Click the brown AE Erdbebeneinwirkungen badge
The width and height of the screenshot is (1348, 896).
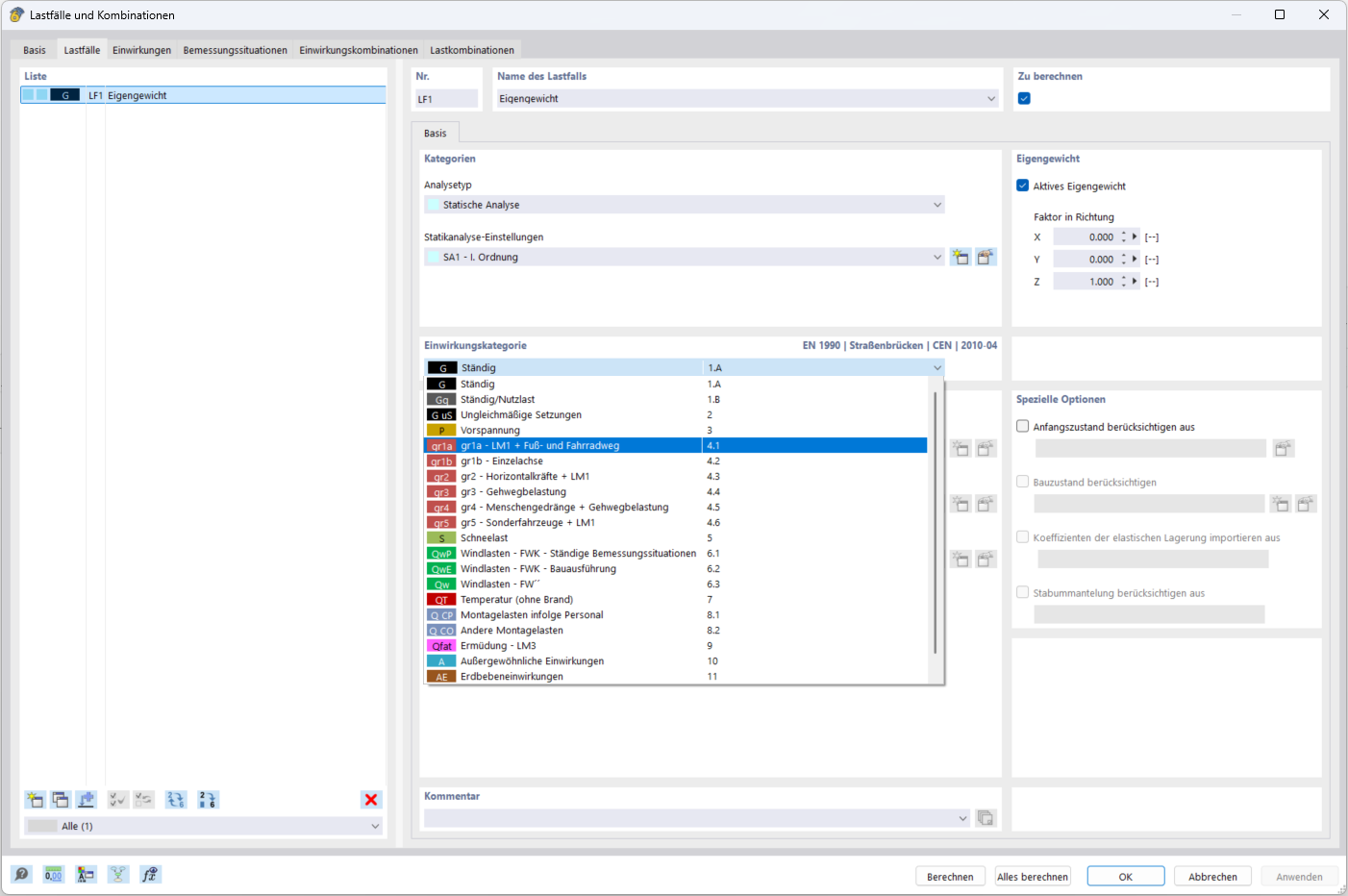click(x=441, y=677)
